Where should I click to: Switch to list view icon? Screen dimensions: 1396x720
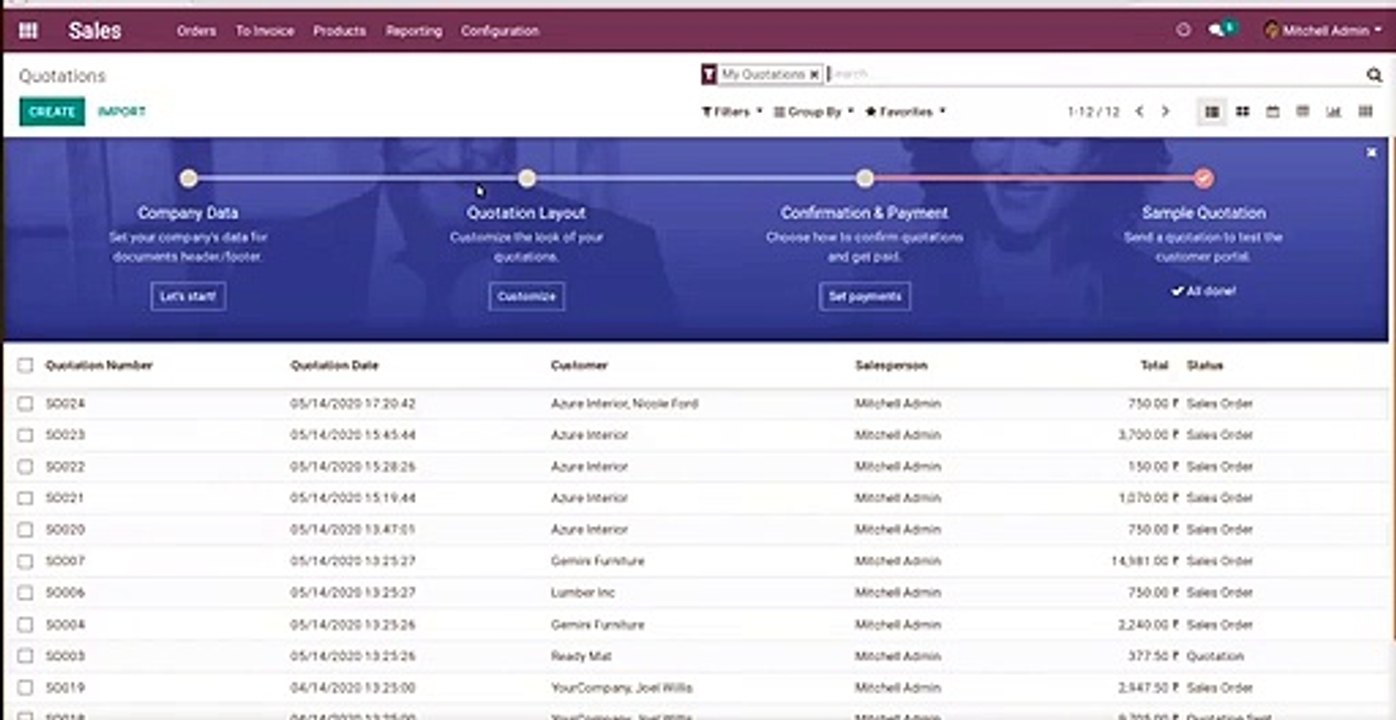1212,112
